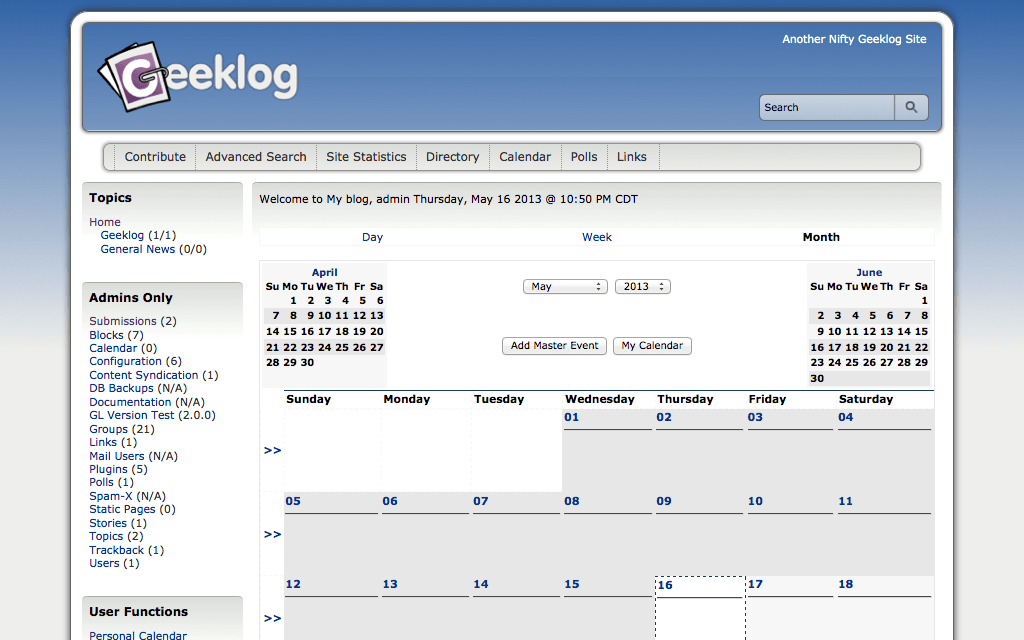Click inside the Search text field
This screenshot has height=640, width=1024.
(826, 107)
